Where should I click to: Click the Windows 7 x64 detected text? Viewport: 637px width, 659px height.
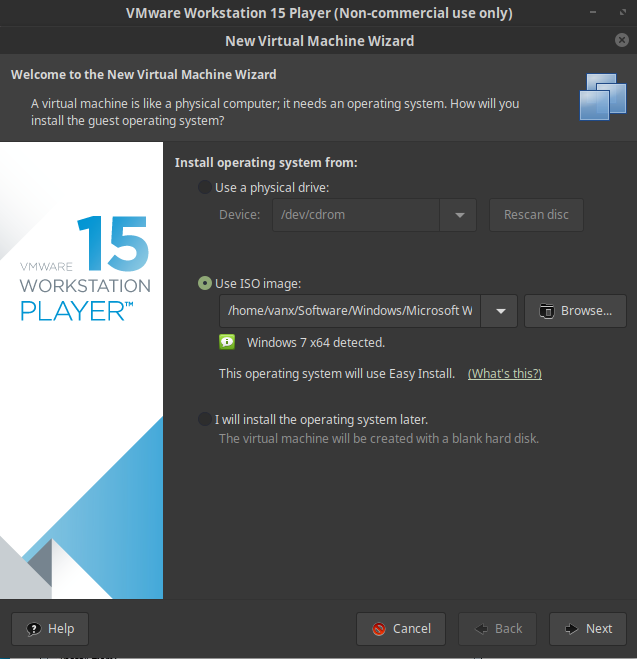click(x=316, y=343)
